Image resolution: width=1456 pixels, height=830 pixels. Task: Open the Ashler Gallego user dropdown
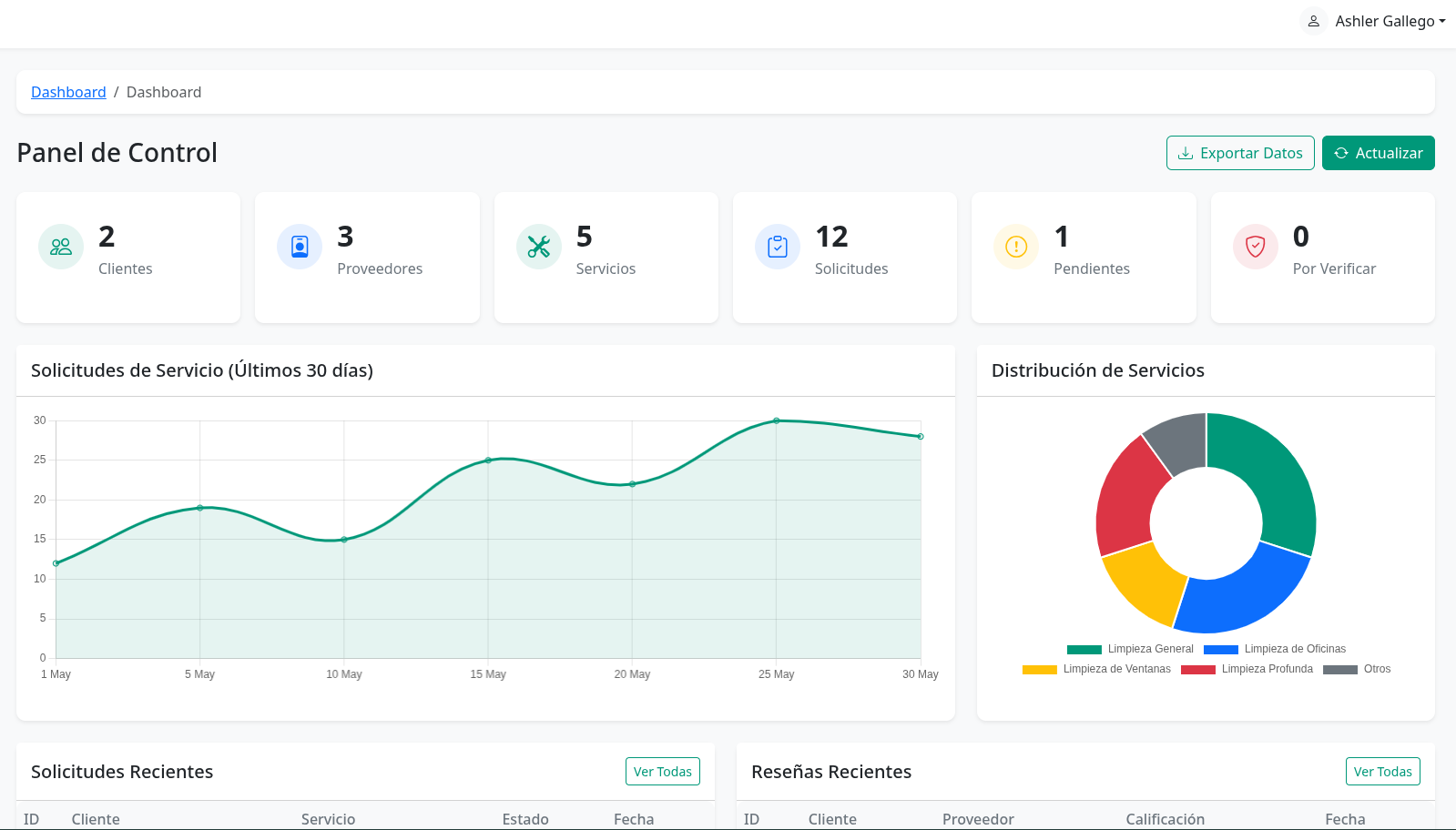coord(1390,21)
